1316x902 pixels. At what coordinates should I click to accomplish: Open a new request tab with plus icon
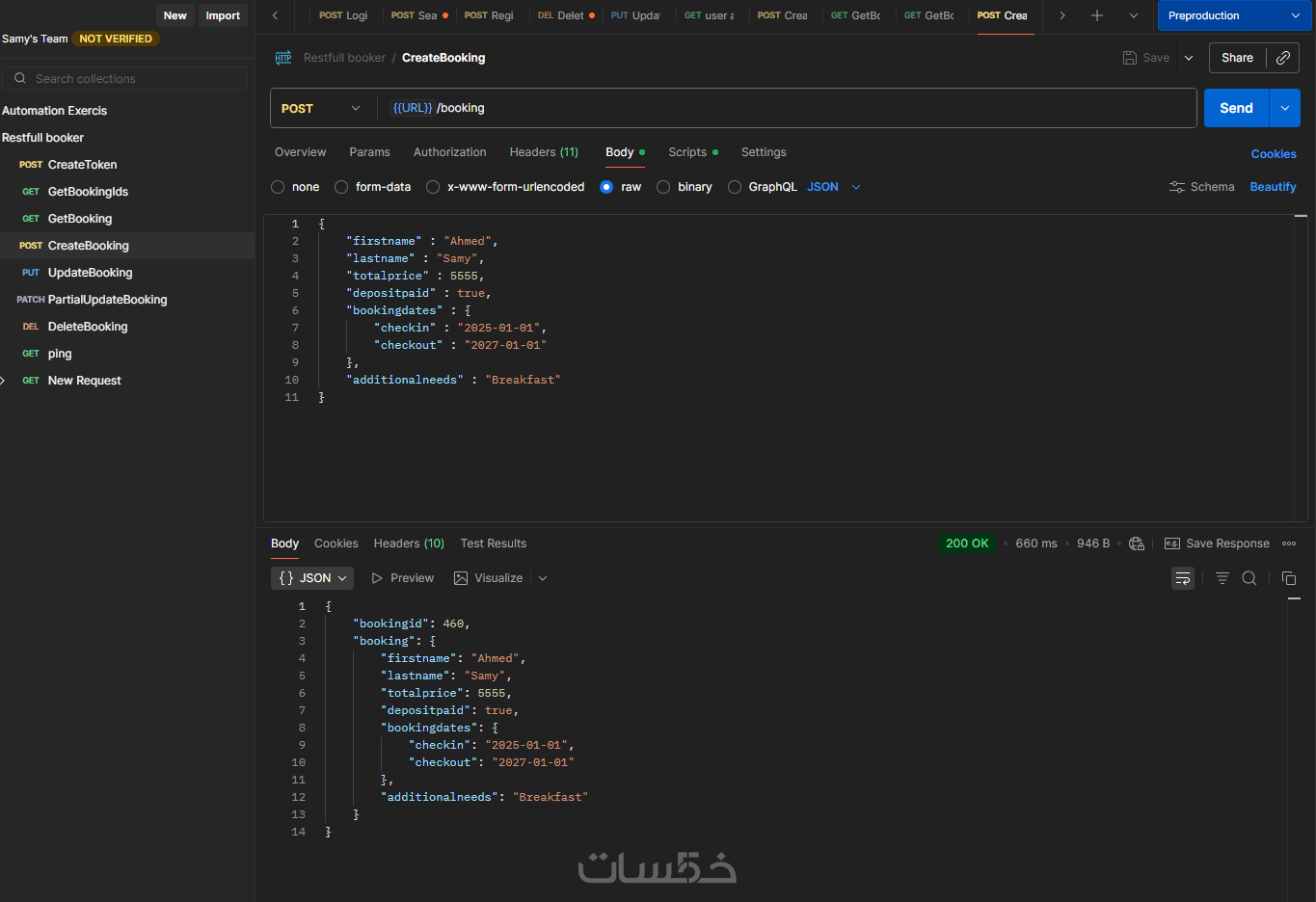point(1097,15)
